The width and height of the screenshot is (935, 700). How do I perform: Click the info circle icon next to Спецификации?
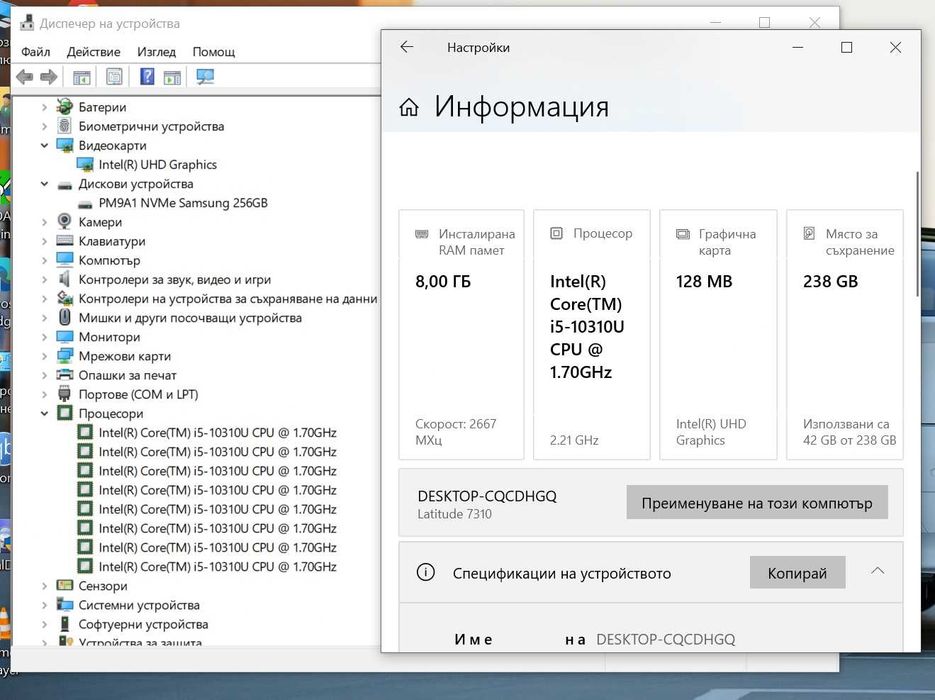(425, 572)
